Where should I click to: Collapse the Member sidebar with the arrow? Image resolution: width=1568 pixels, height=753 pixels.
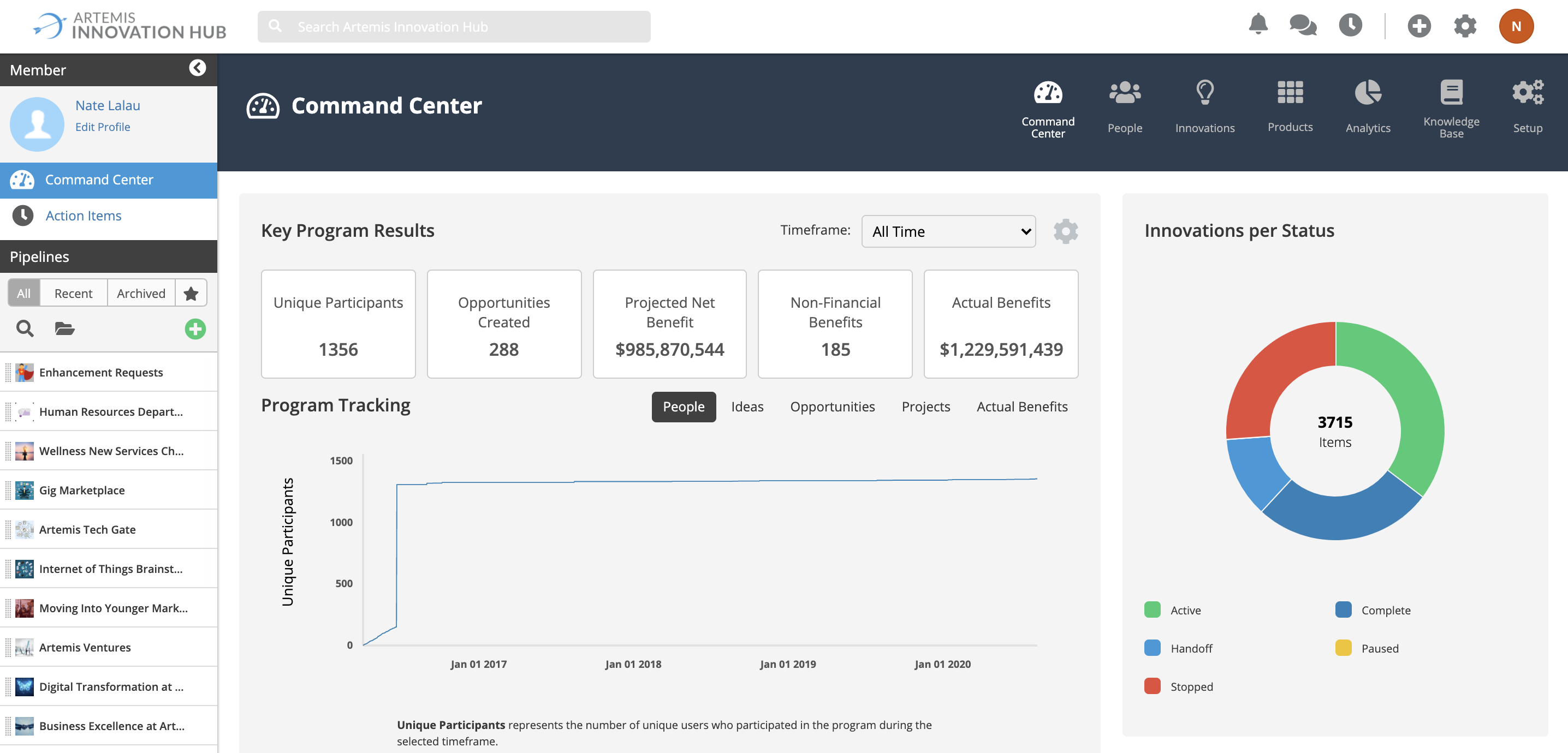pos(197,68)
